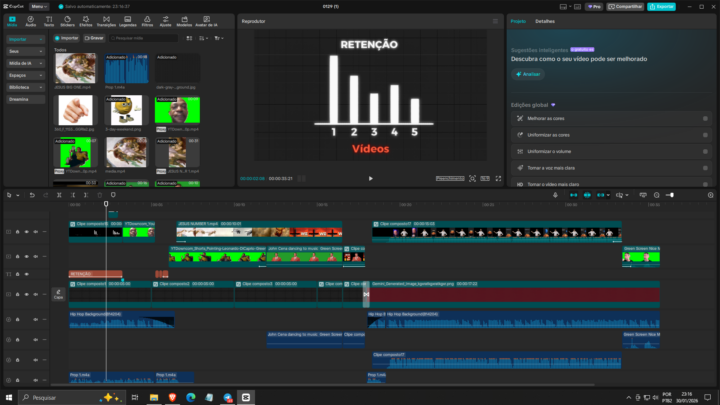This screenshot has width=720, height=405.
Task: Click the Analisar button
Action: click(x=528, y=74)
